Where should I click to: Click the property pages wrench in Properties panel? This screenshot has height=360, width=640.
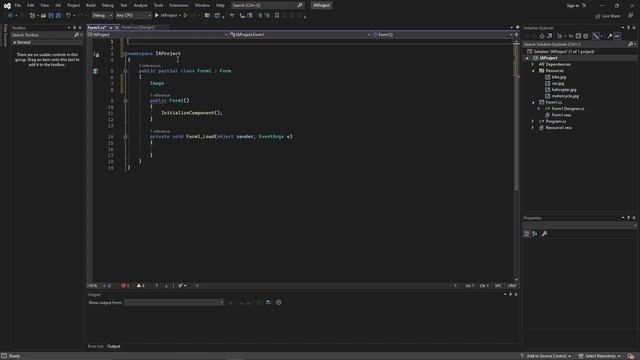[x=544, y=234]
